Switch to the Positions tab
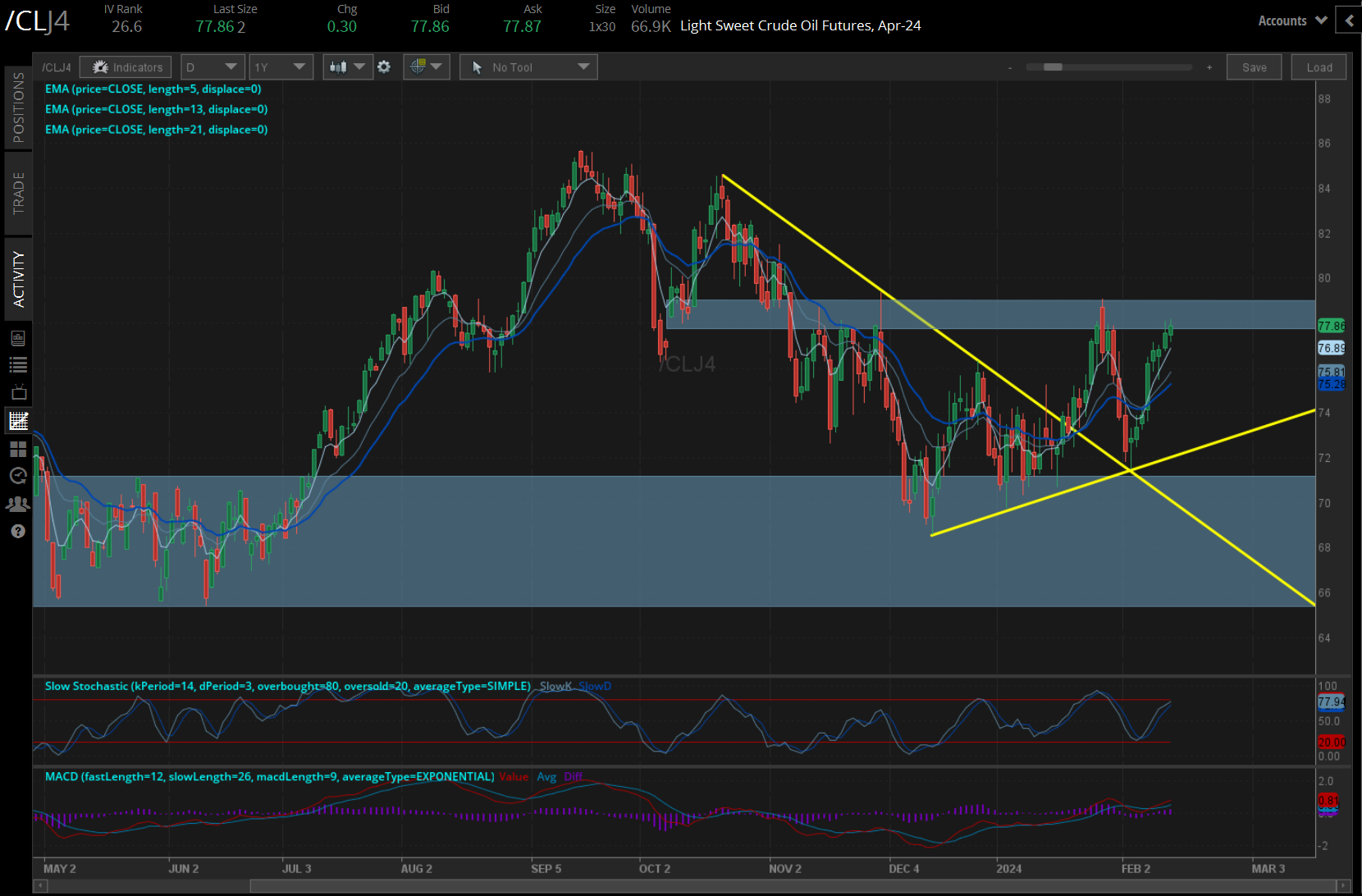This screenshot has height=896, width=1362. pyautogui.click(x=18, y=107)
